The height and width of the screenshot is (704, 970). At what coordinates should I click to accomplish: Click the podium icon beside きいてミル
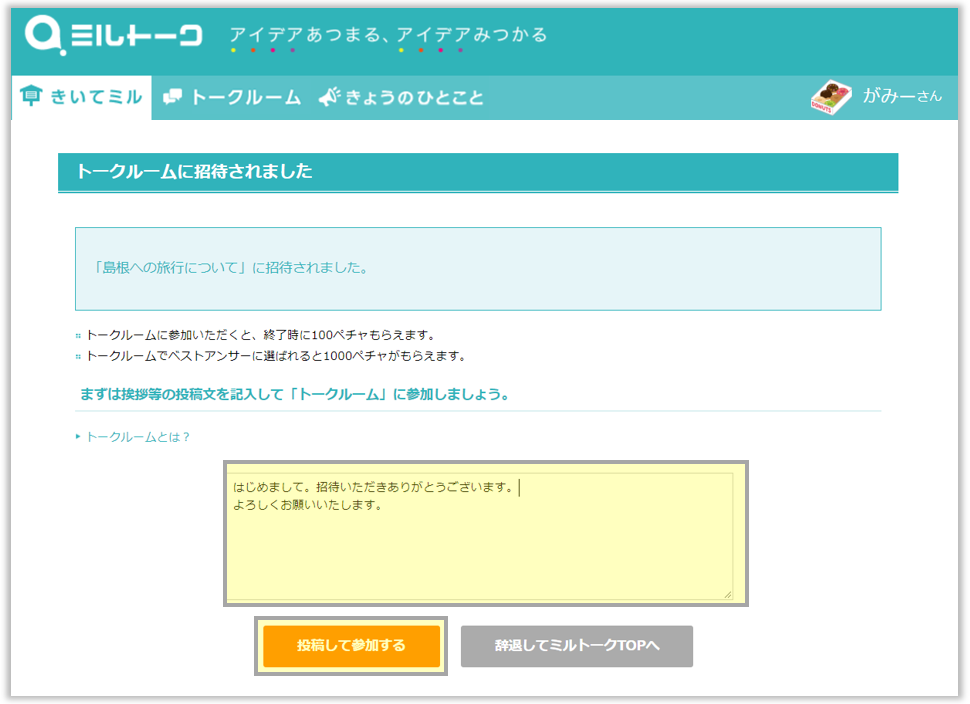(x=32, y=97)
